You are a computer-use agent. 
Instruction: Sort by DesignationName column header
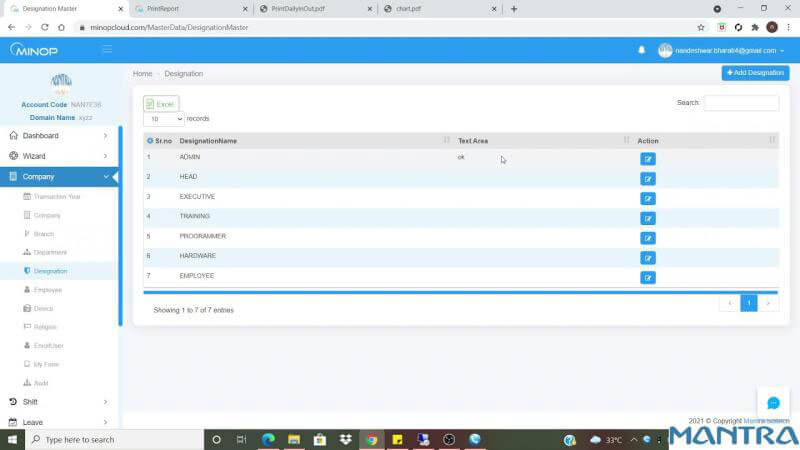click(208, 141)
